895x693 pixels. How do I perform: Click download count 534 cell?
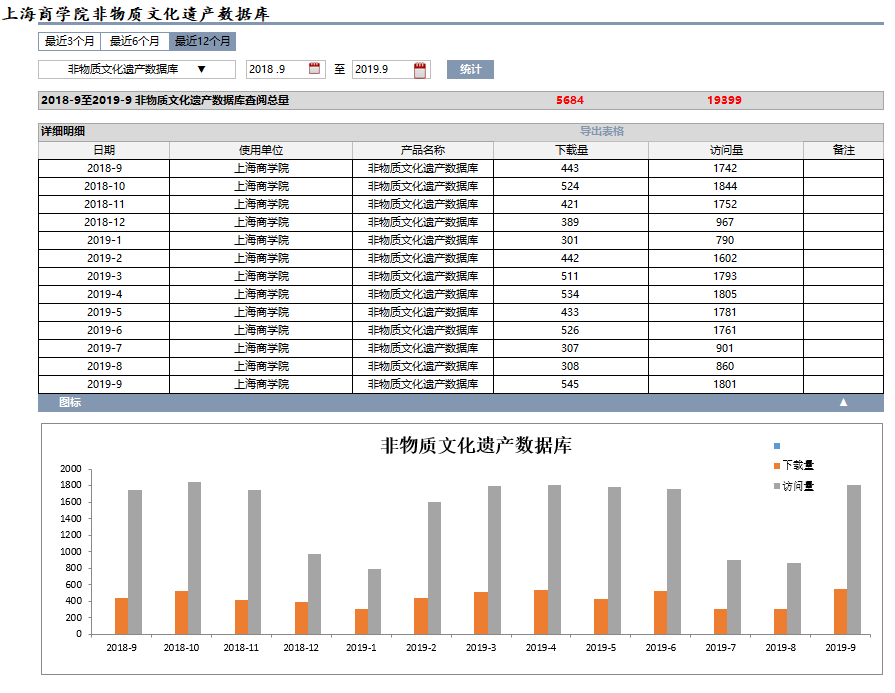coord(570,294)
